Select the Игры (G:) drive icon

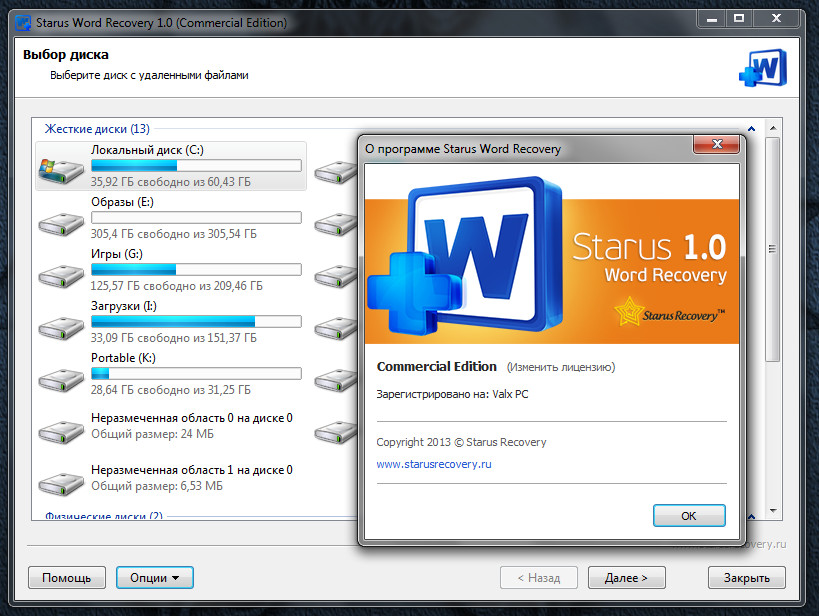[x=61, y=276]
